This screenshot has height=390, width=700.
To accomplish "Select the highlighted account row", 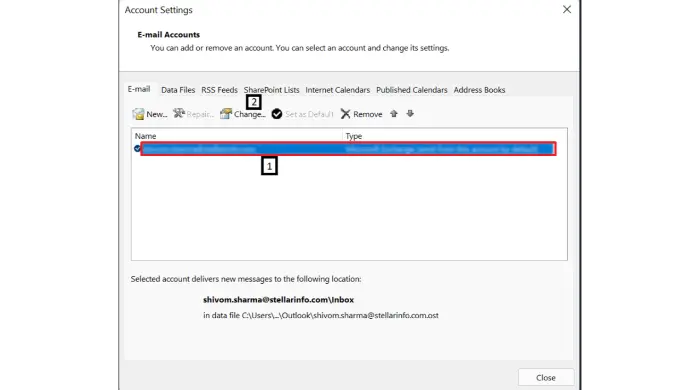I will pos(348,149).
